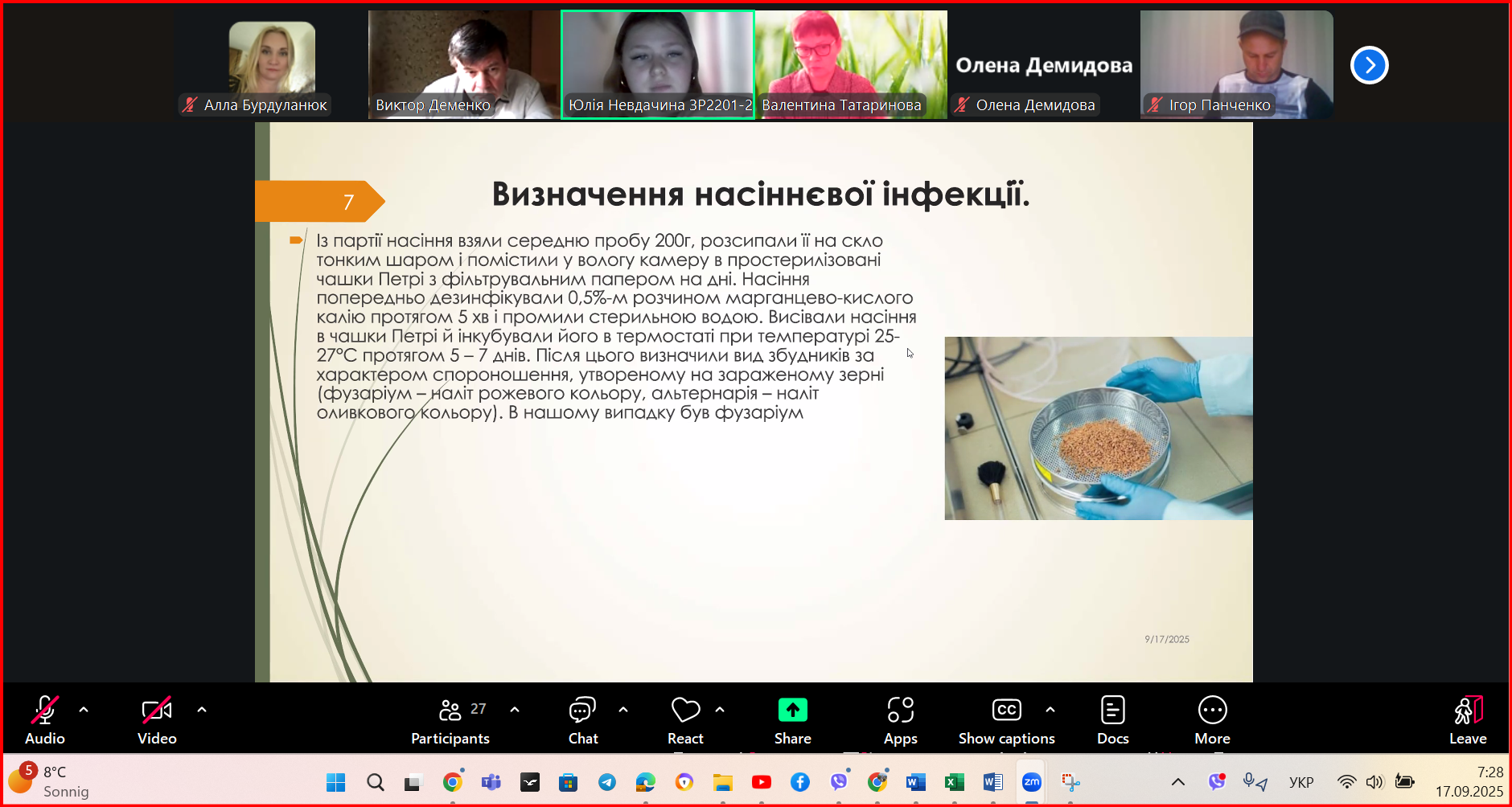
Task: Click the УКР language indicator in tray
Action: pos(1300,782)
